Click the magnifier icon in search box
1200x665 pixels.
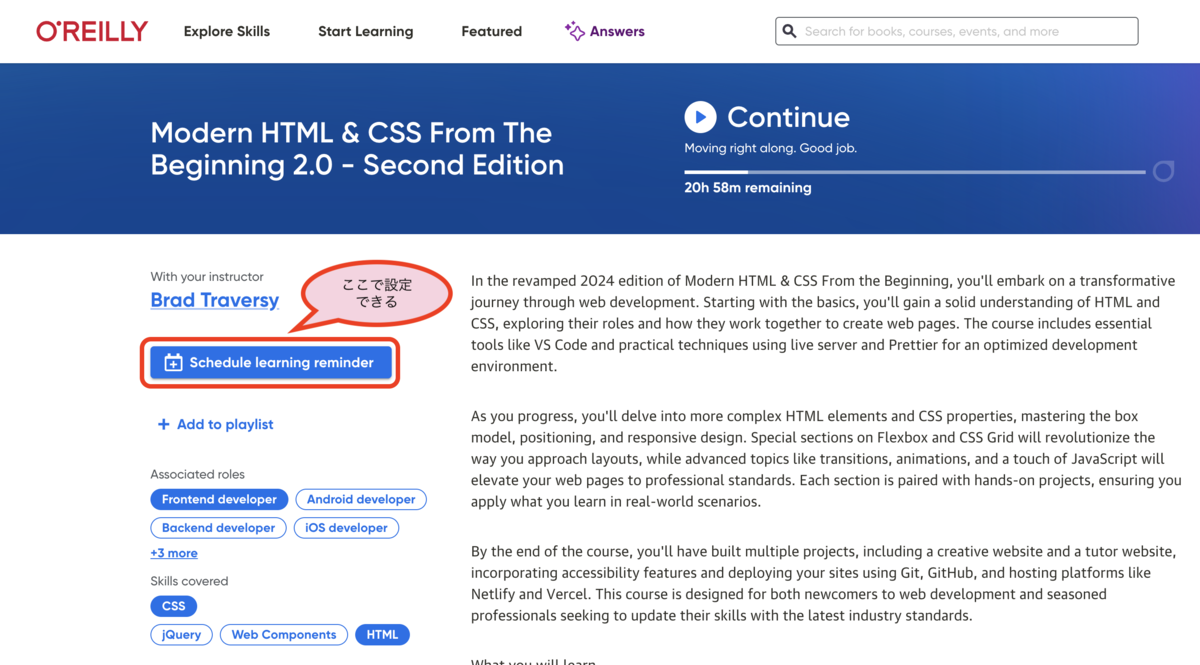[789, 31]
